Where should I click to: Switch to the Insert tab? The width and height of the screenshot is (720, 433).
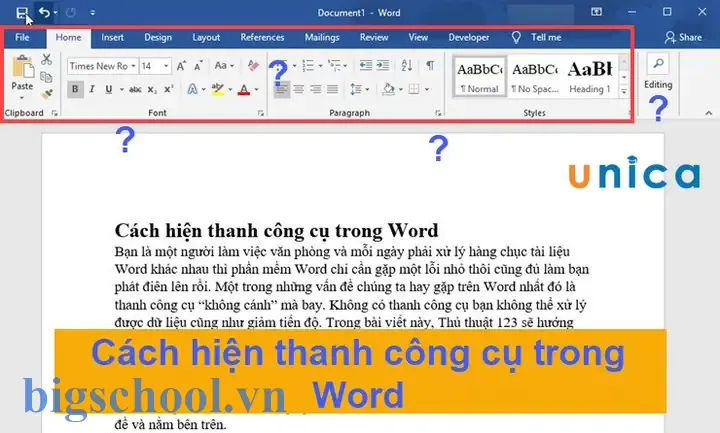[x=112, y=38]
